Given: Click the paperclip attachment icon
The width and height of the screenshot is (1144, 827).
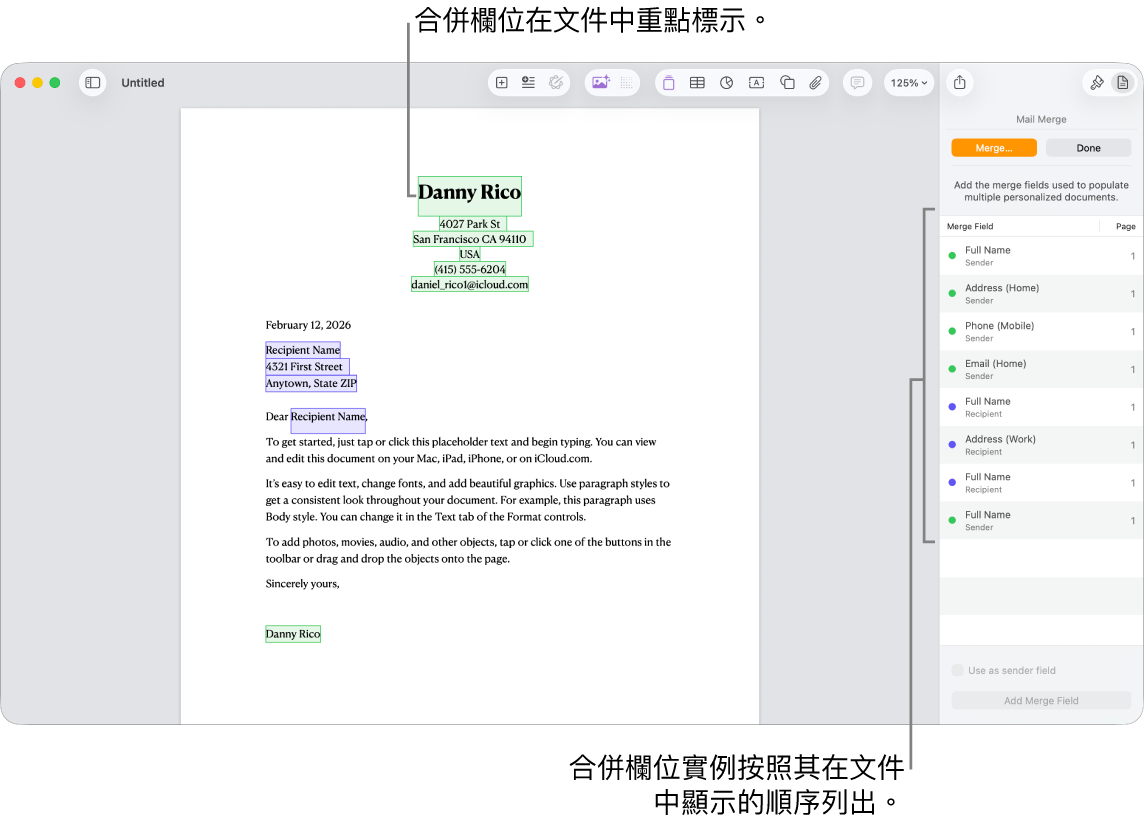Looking at the screenshot, I should coord(815,82).
